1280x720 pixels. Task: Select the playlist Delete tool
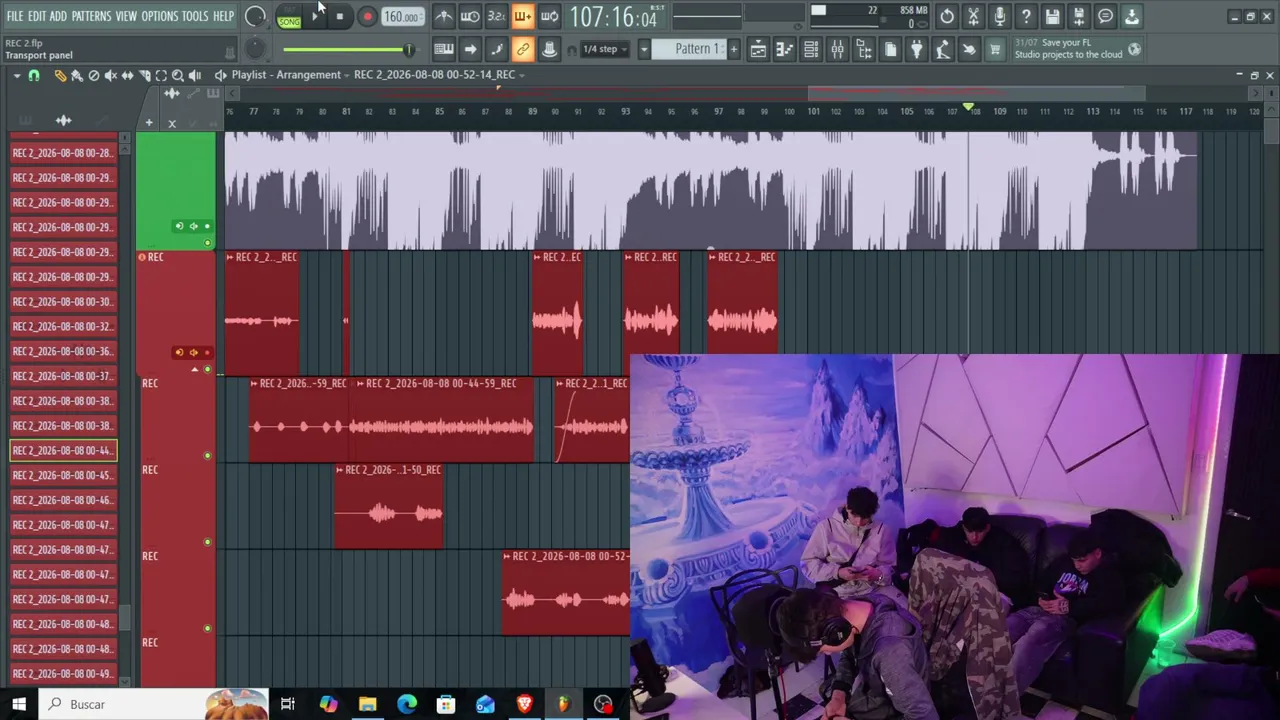(94, 75)
